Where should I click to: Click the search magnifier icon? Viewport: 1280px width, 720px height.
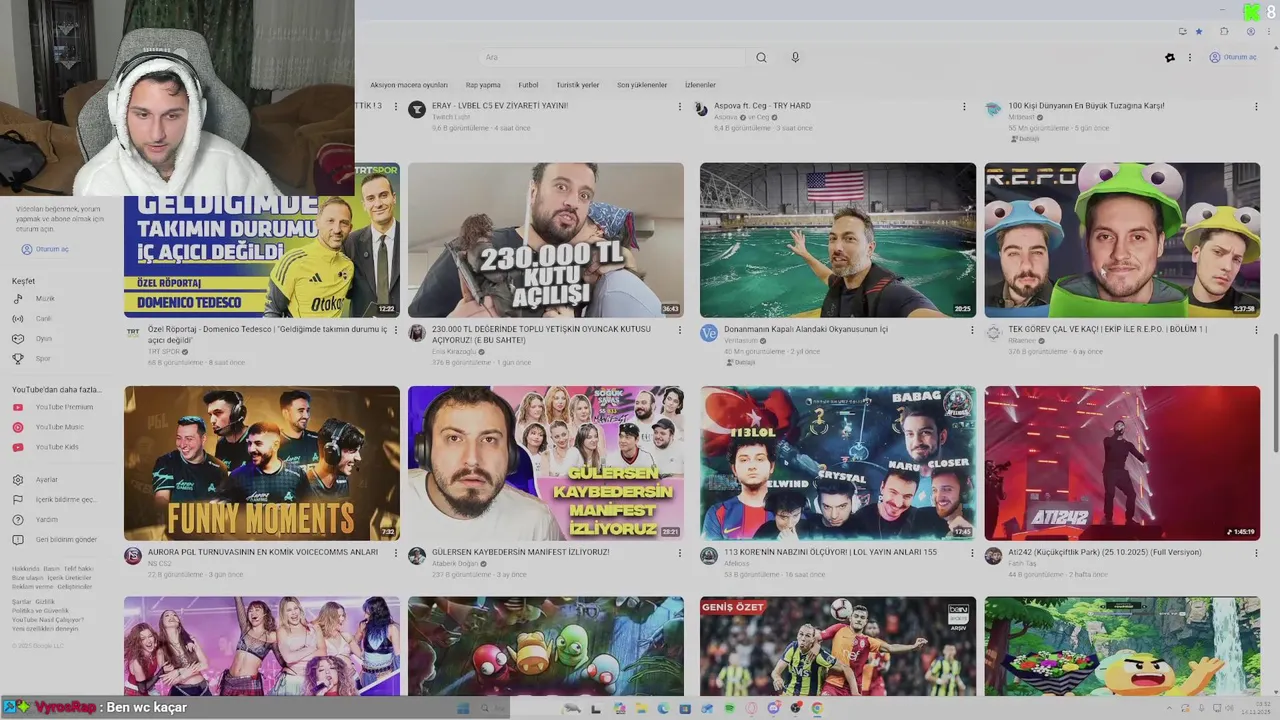(x=761, y=57)
